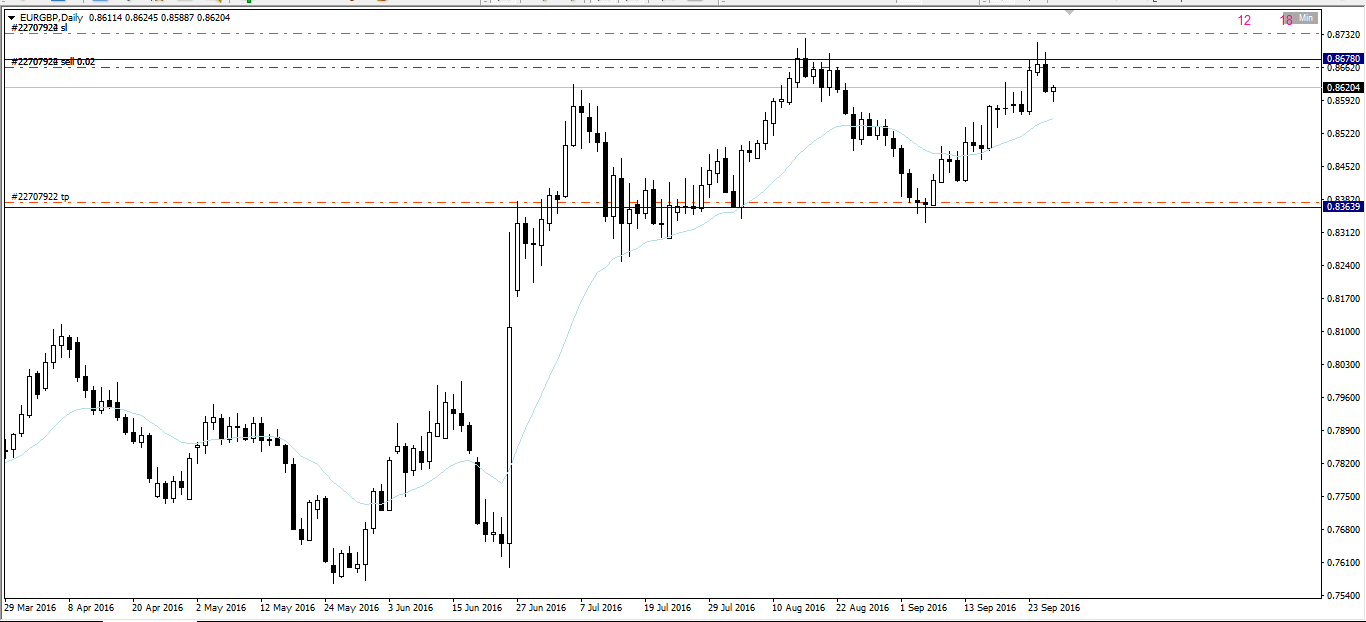Image resolution: width=1366 pixels, height=622 pixels.
Task: Click the 8 Apr 2016 date label
Action: coord(91,607)
